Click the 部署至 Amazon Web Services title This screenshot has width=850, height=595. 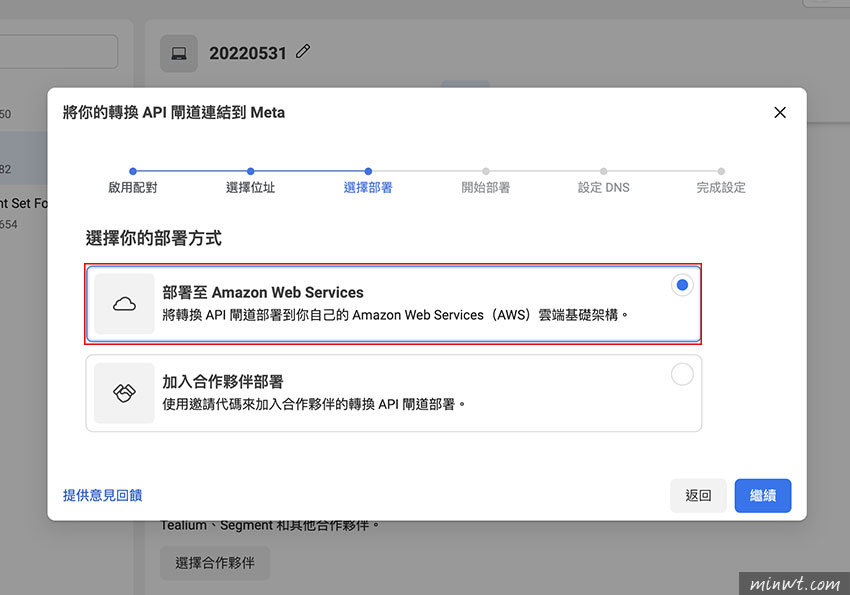263,293
